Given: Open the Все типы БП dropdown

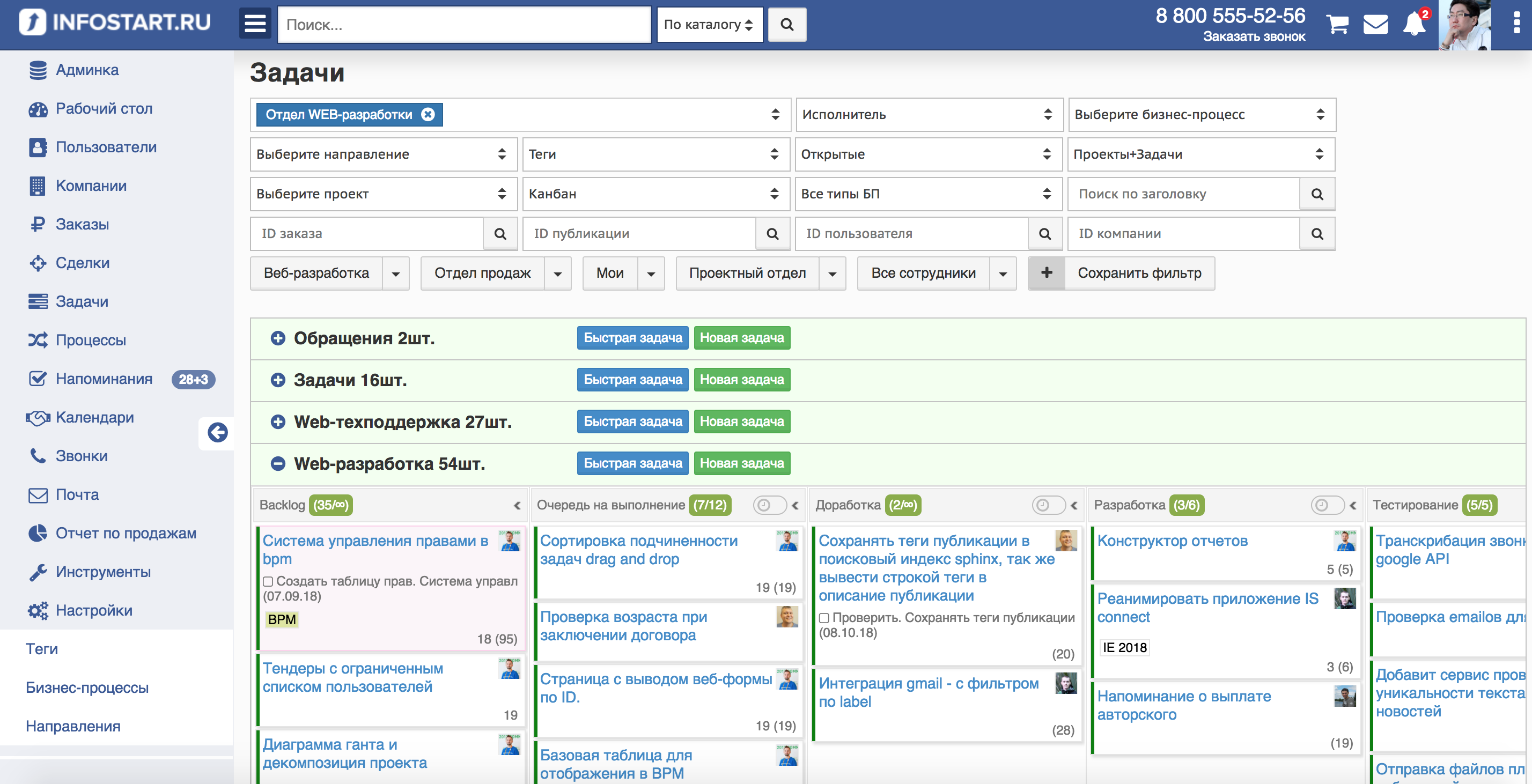Looking at the screenshot, I should (929, 194).
